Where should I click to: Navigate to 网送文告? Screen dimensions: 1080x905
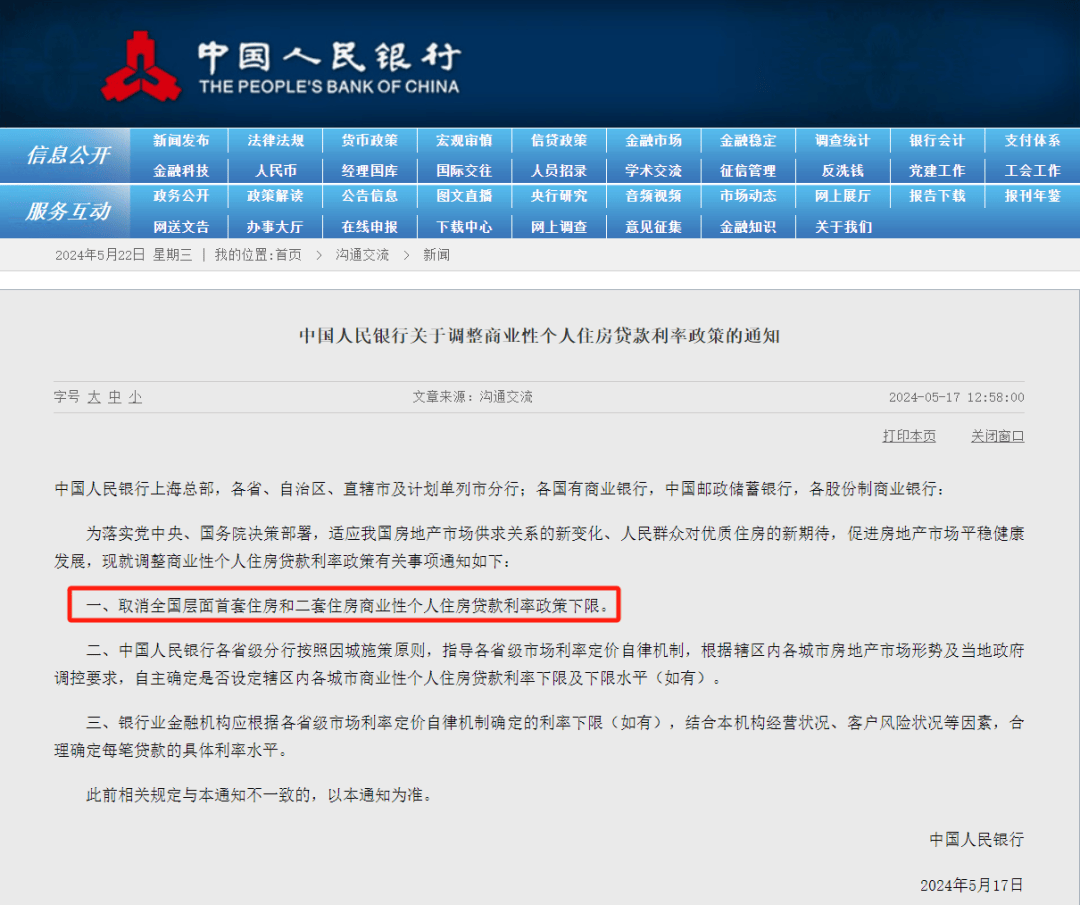[x=180, y=227]
